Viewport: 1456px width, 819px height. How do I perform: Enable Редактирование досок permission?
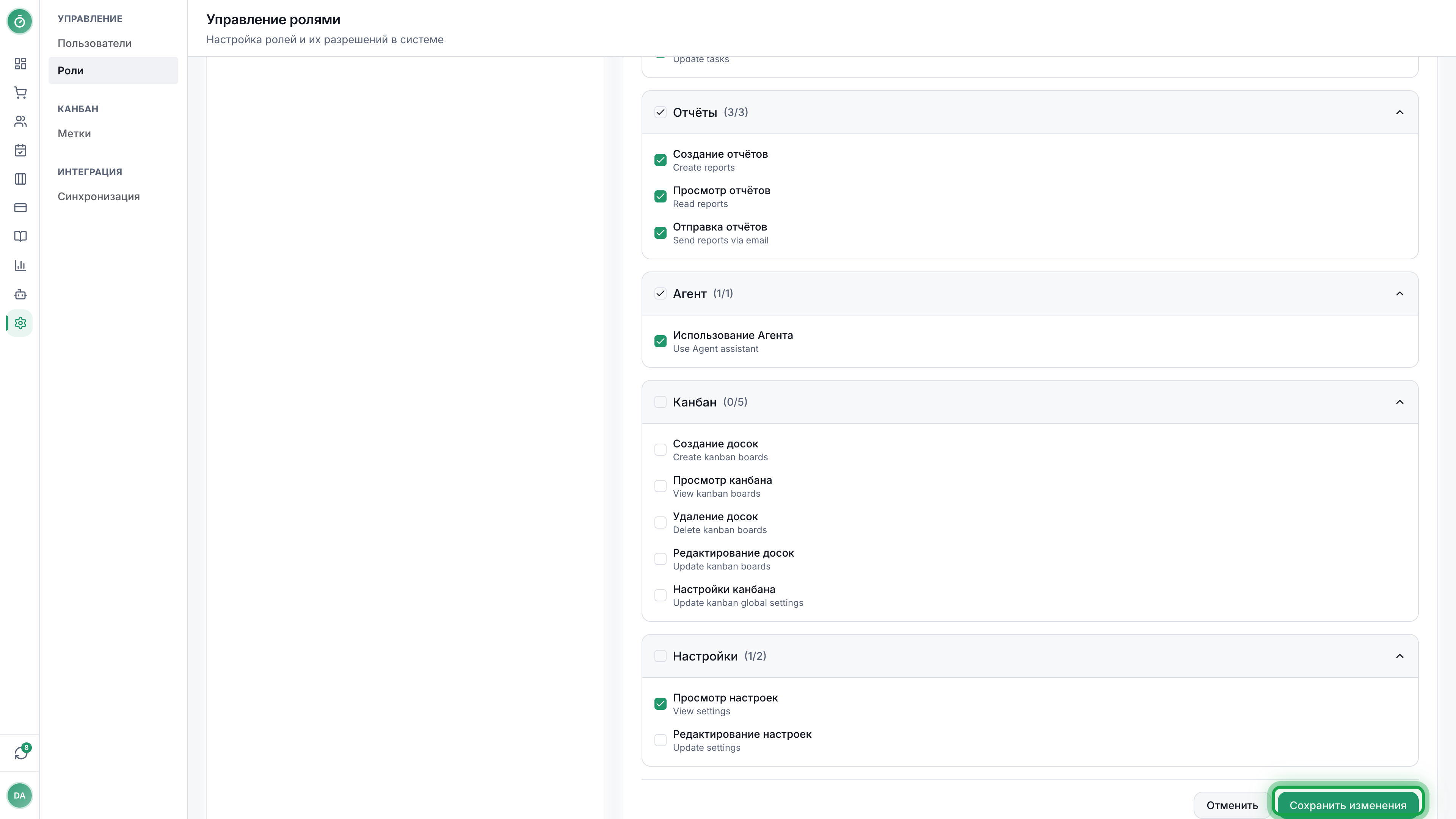pos(660,559)
